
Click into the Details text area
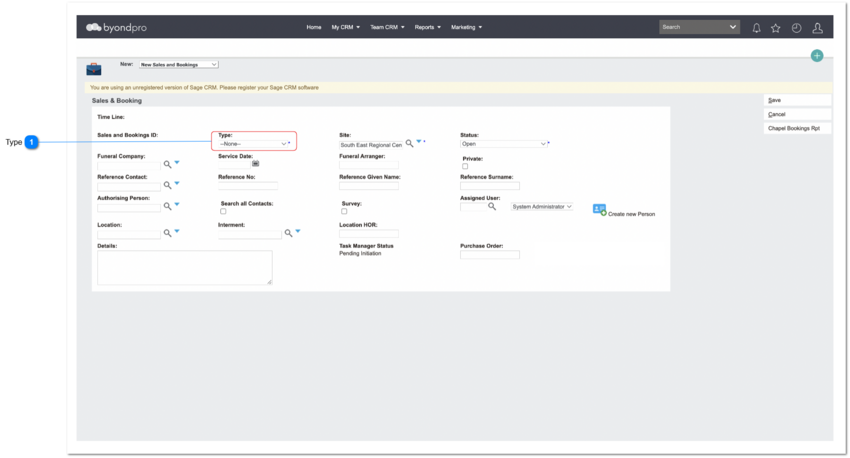click(185, 267)
